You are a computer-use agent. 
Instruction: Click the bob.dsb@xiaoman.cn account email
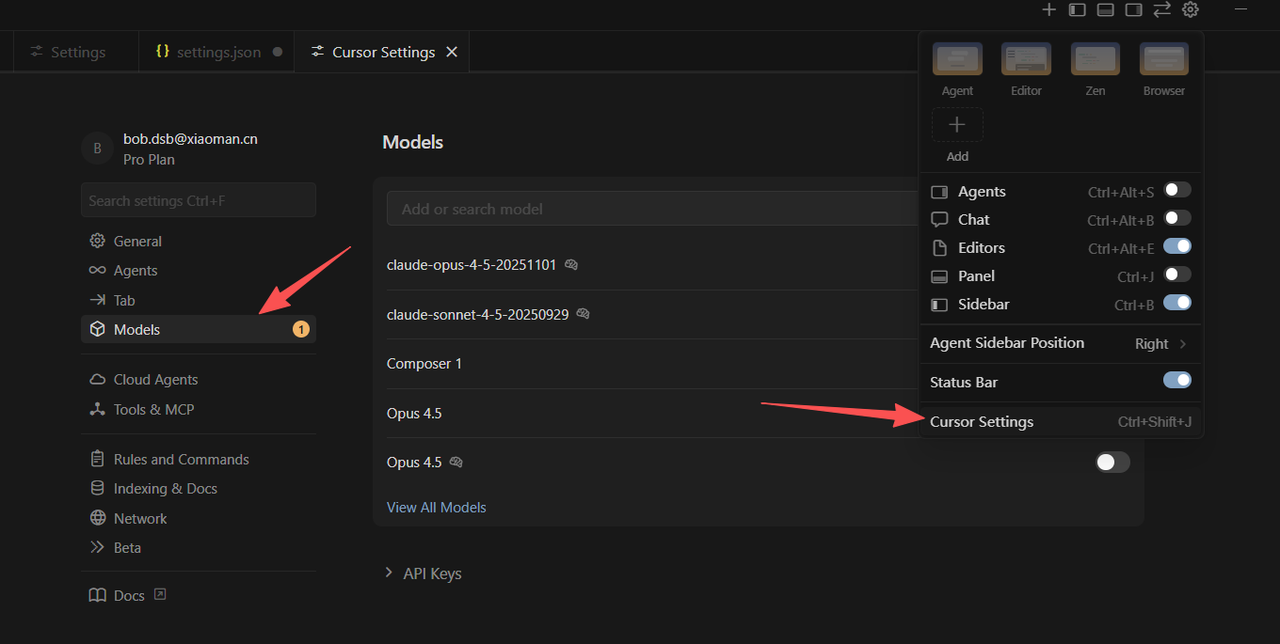point(190,139)
